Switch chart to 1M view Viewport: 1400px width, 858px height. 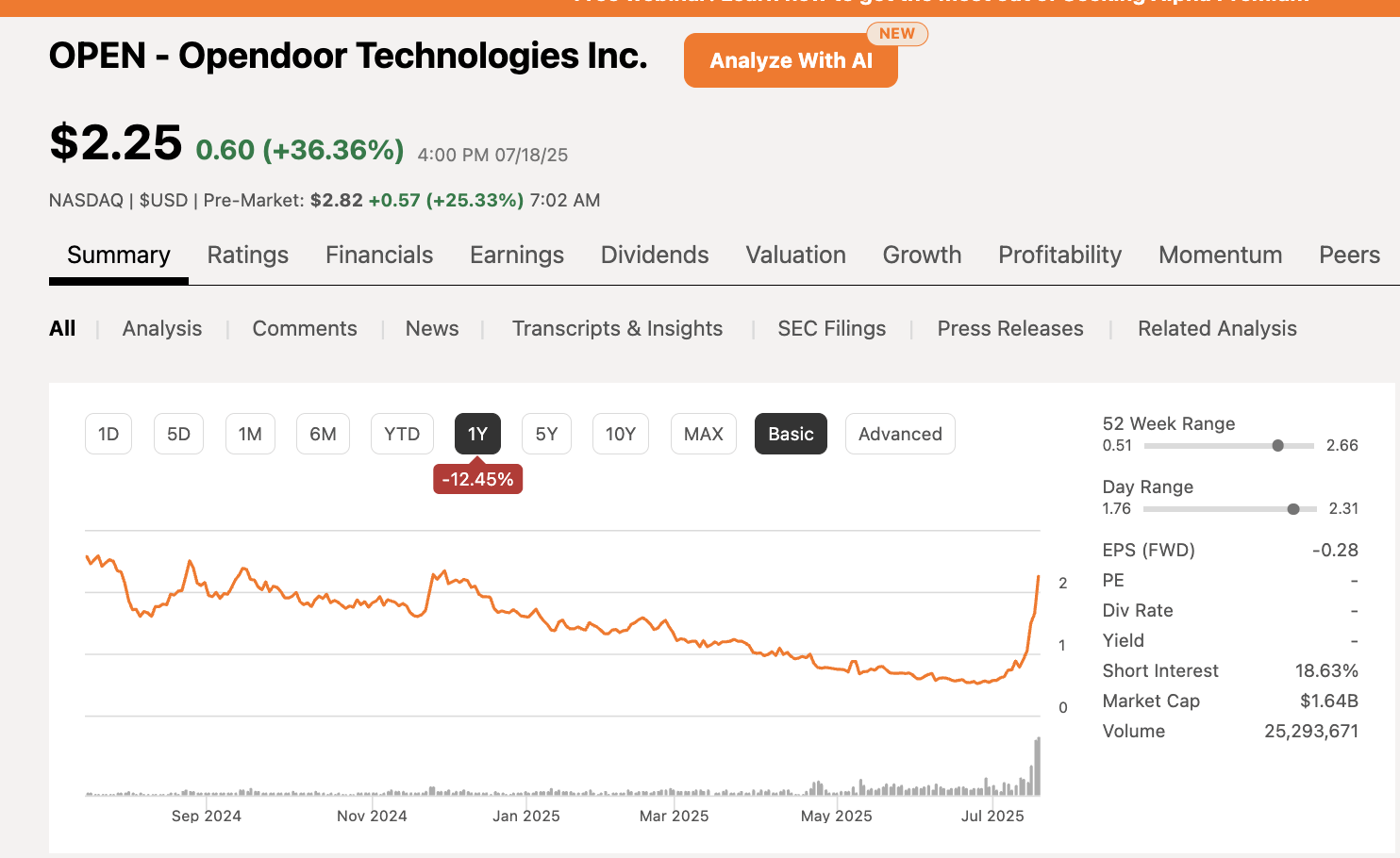click(x=250, y=434)
